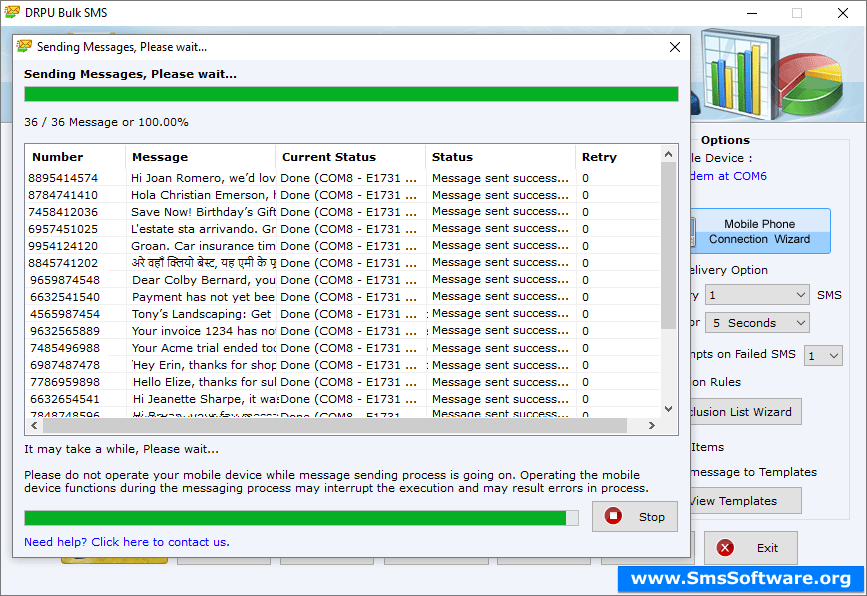Image resolution: width=867 pixels, height=596 pixels.
Task: Click the bar chart graphic in the header
Action: [739, 75]
